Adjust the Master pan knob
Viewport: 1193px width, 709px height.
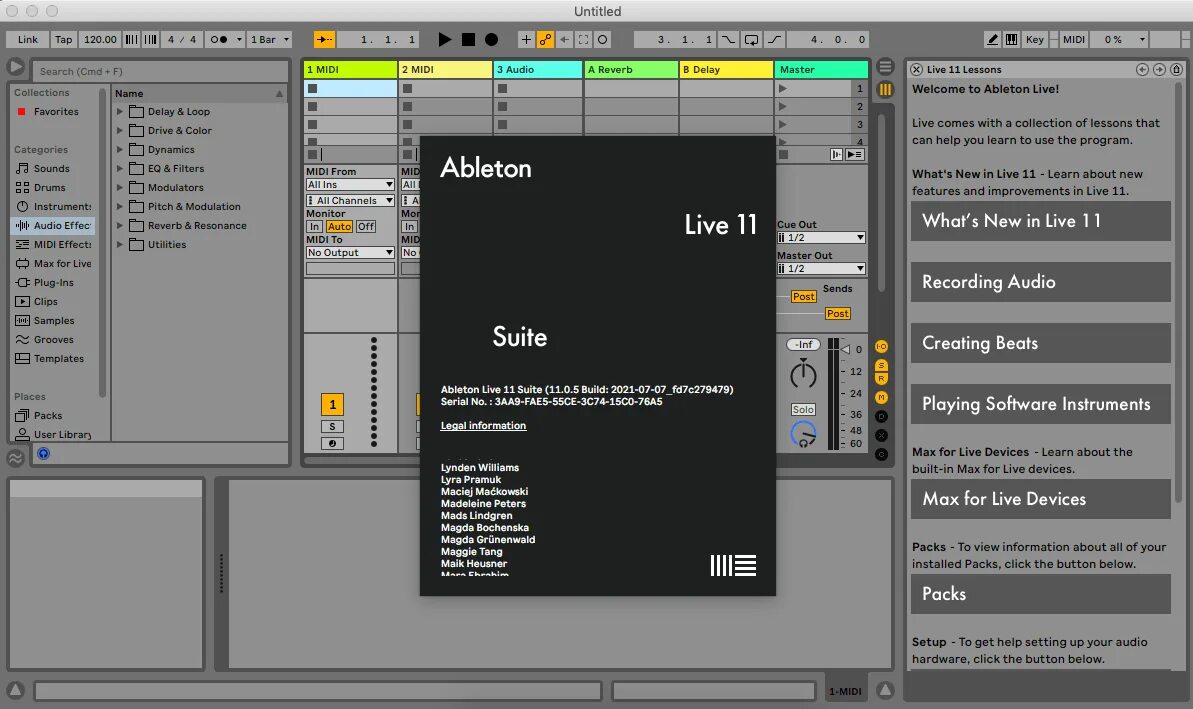click(803, 375)
